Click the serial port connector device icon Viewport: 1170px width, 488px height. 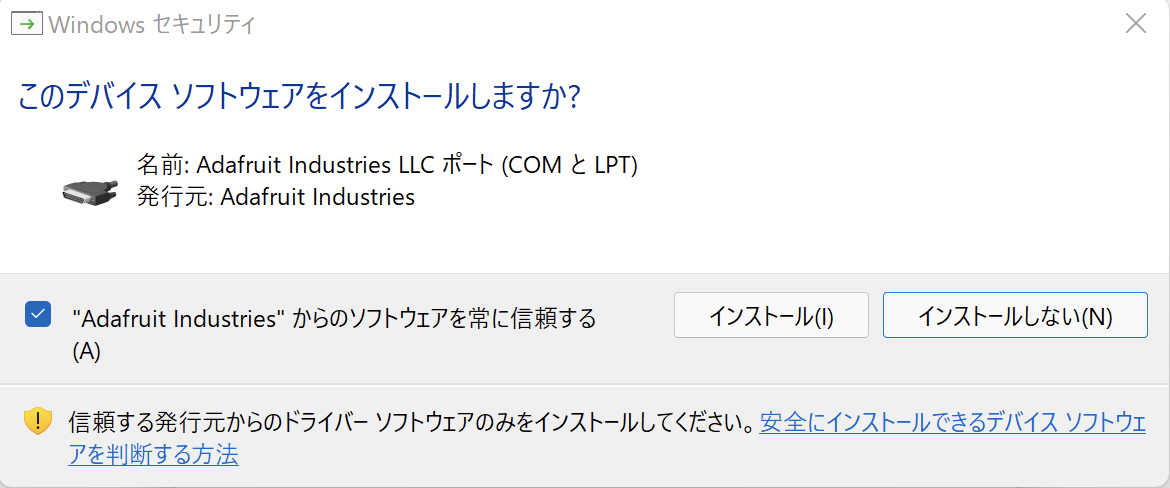[89, 191]
